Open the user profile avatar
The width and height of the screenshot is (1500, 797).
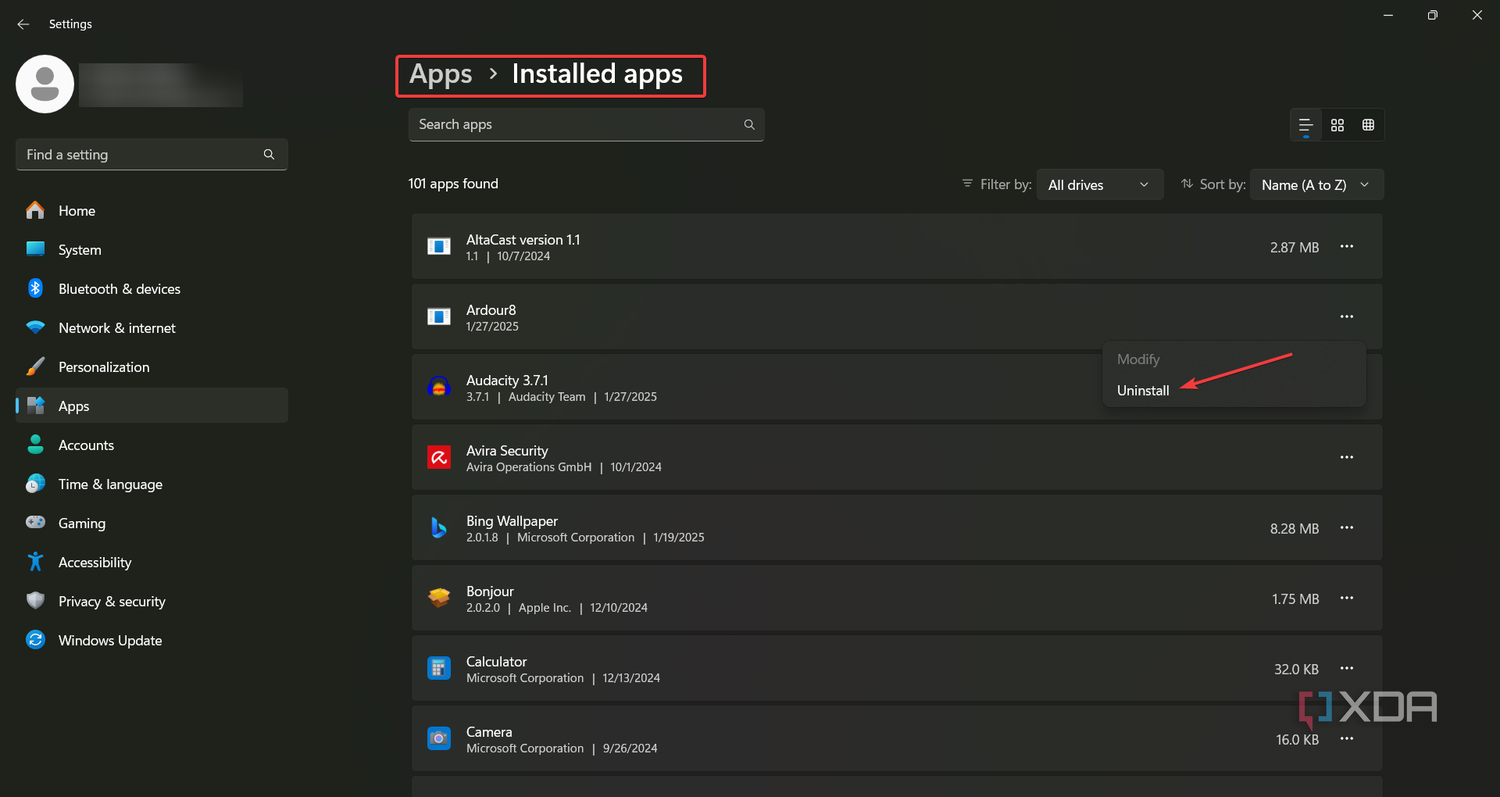point(45,84)
